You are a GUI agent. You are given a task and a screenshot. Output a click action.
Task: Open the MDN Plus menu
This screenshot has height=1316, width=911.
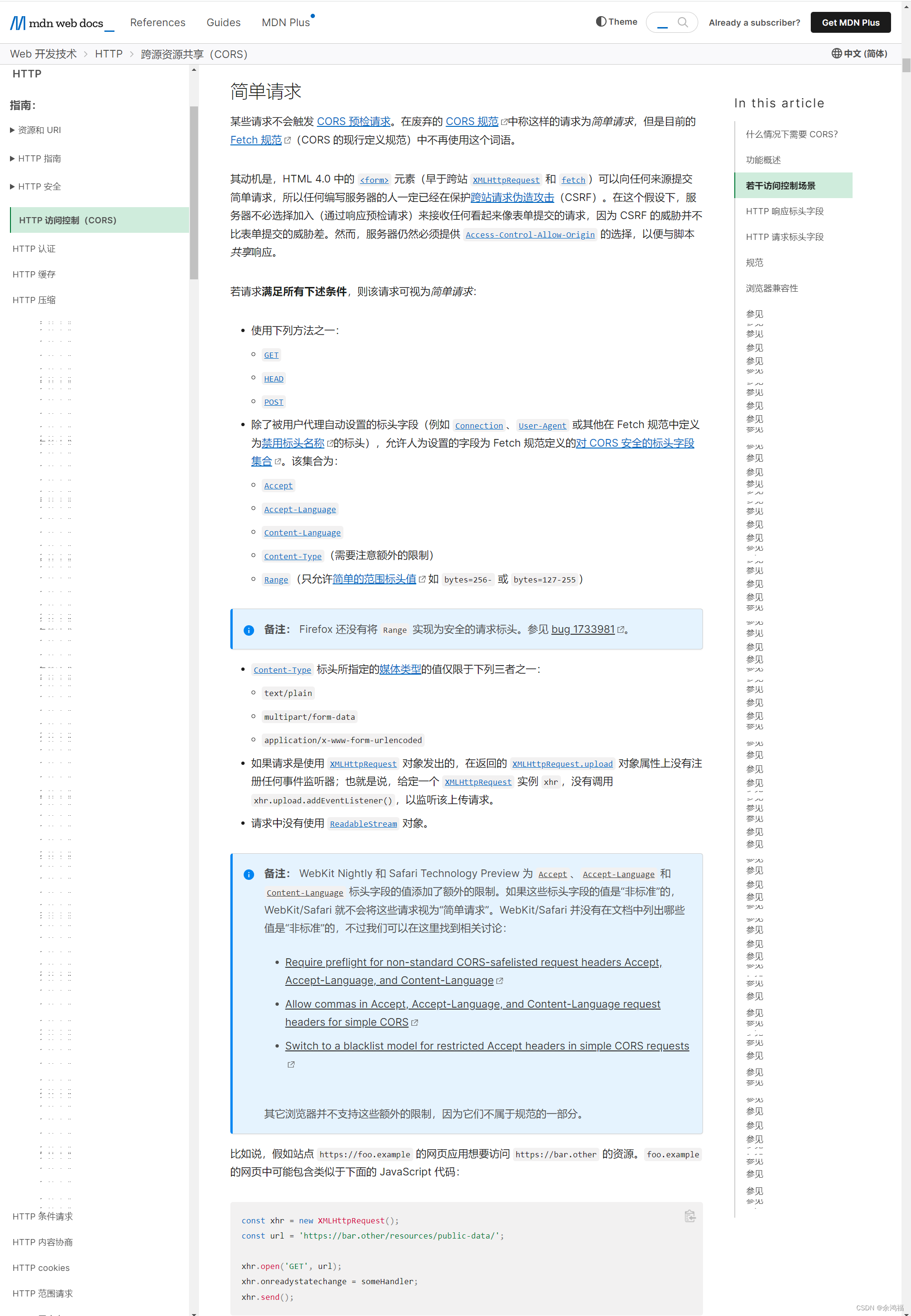[x=286, y=22]
